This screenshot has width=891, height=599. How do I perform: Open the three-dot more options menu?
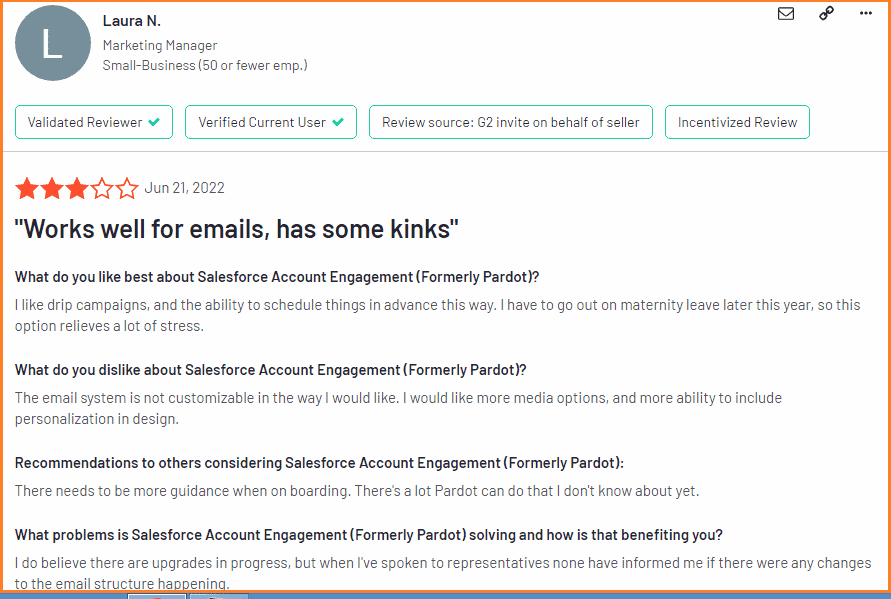(865, 13)
